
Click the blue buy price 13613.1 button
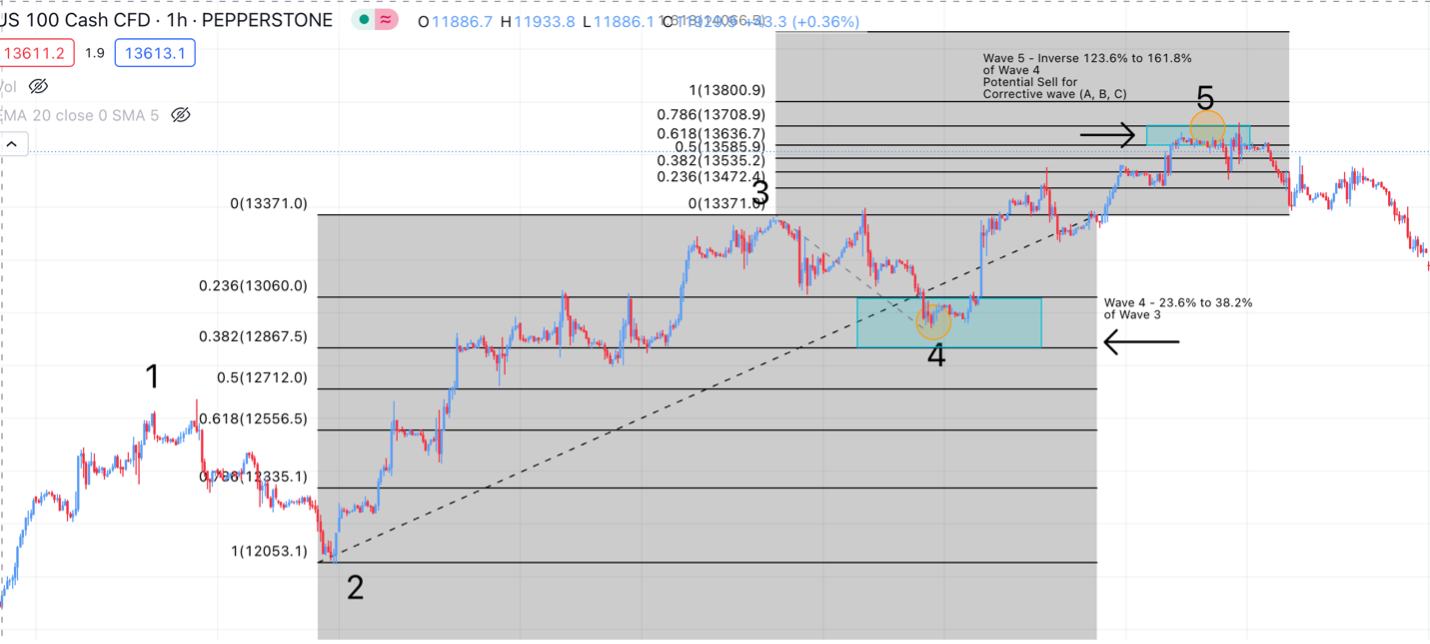[x=154, y=53]
